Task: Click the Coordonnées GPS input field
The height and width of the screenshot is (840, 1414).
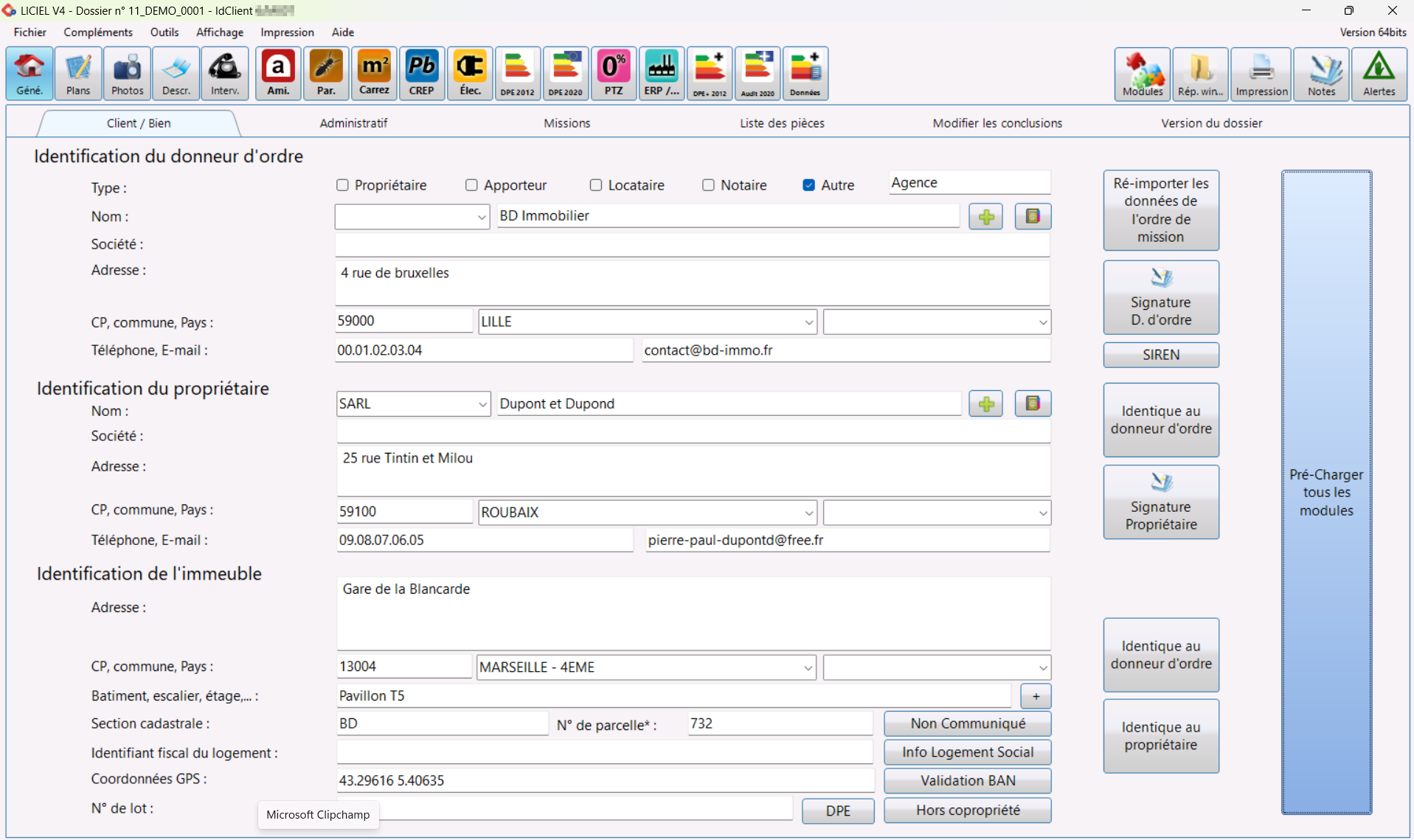Action: point(605,780)
